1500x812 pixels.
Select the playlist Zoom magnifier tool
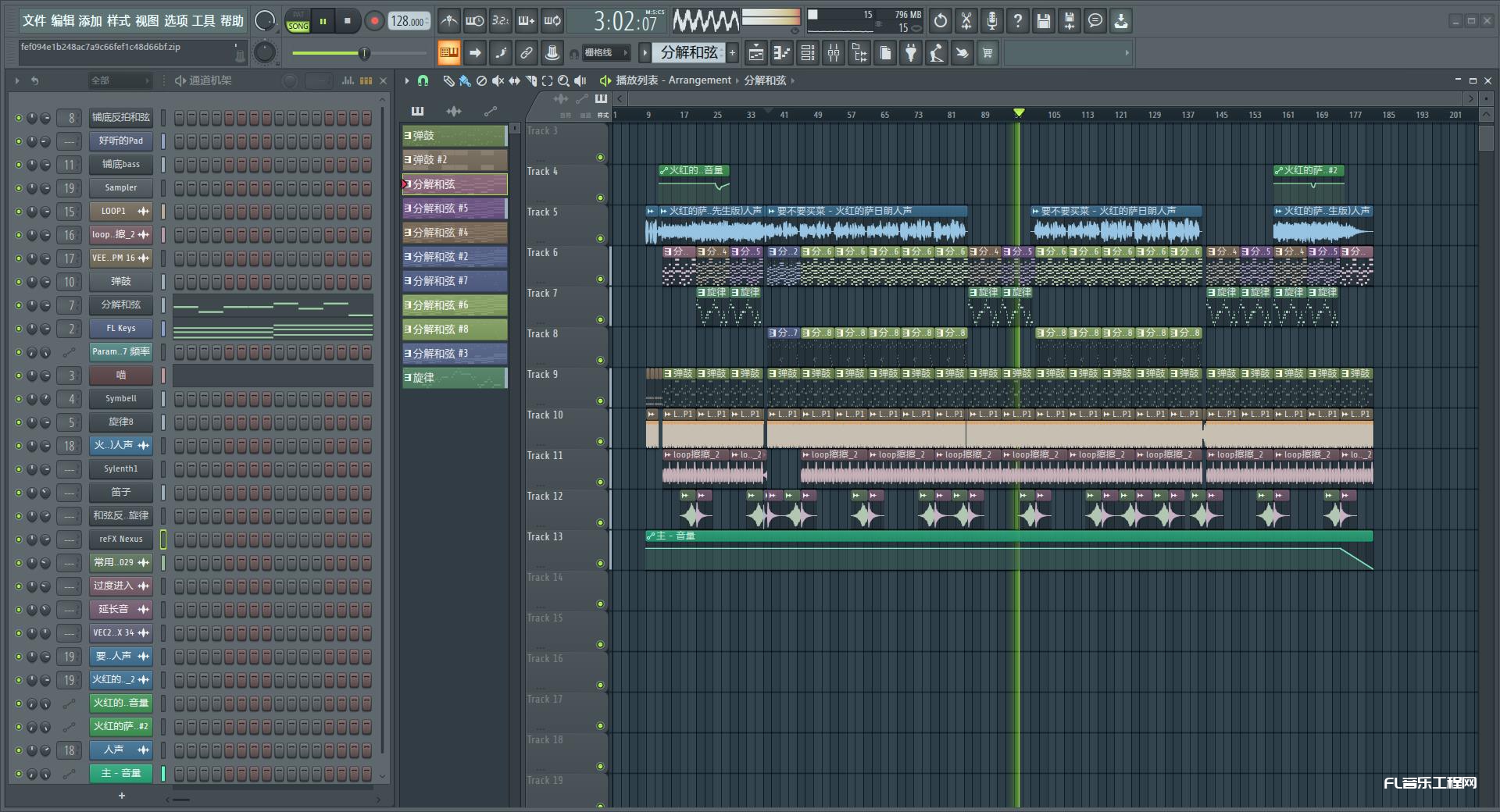563,80
